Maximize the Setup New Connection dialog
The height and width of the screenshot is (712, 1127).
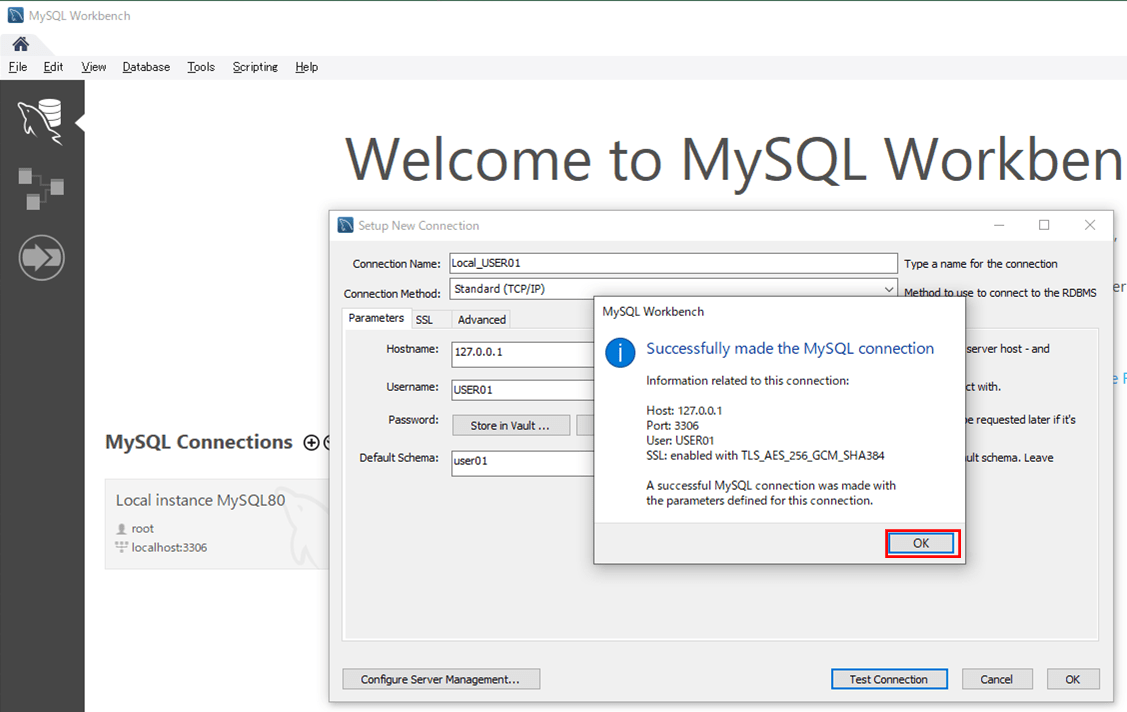[1044, 225]
